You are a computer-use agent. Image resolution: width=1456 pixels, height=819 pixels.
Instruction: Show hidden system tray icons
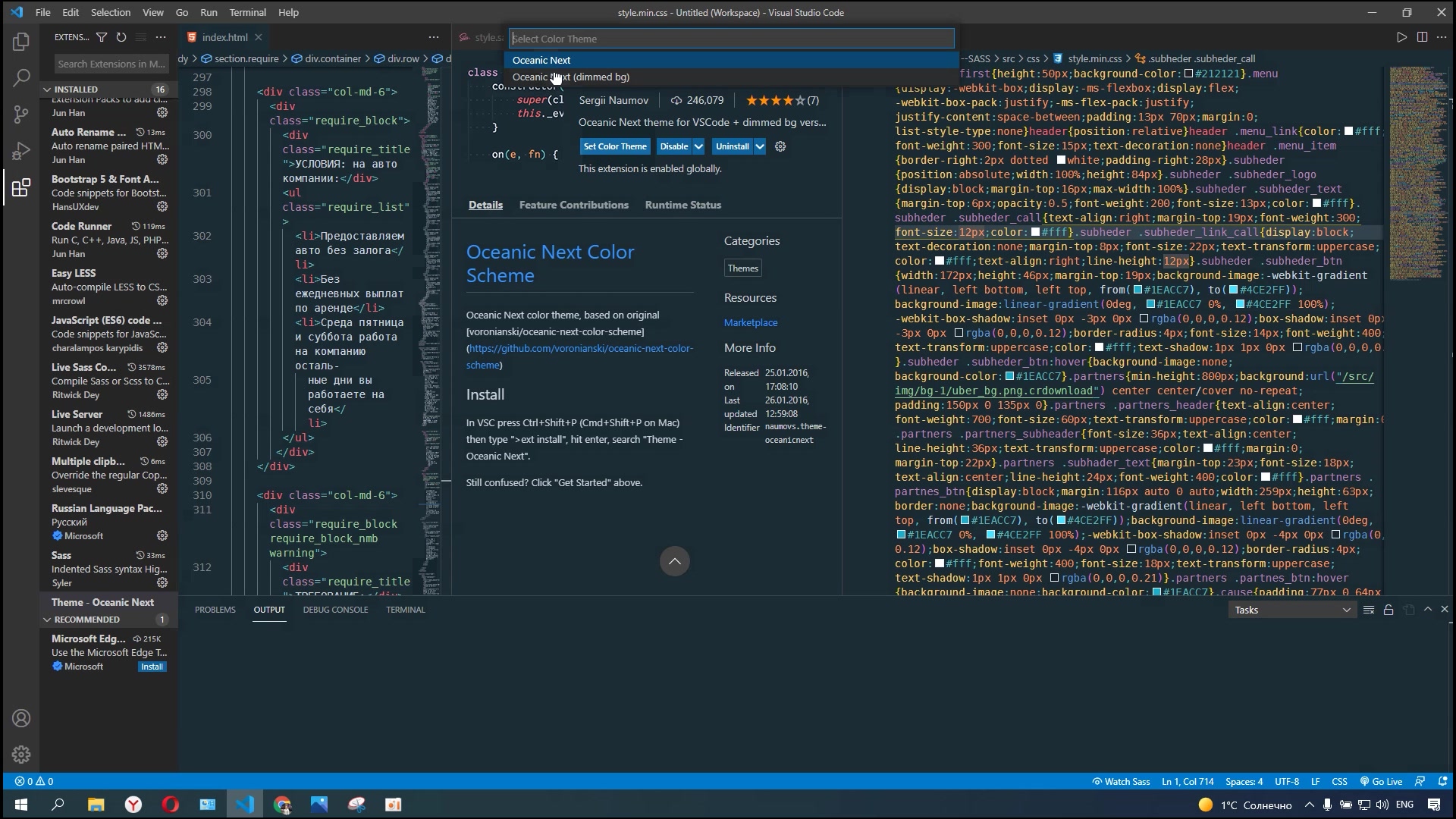[x=1310, y=805]
